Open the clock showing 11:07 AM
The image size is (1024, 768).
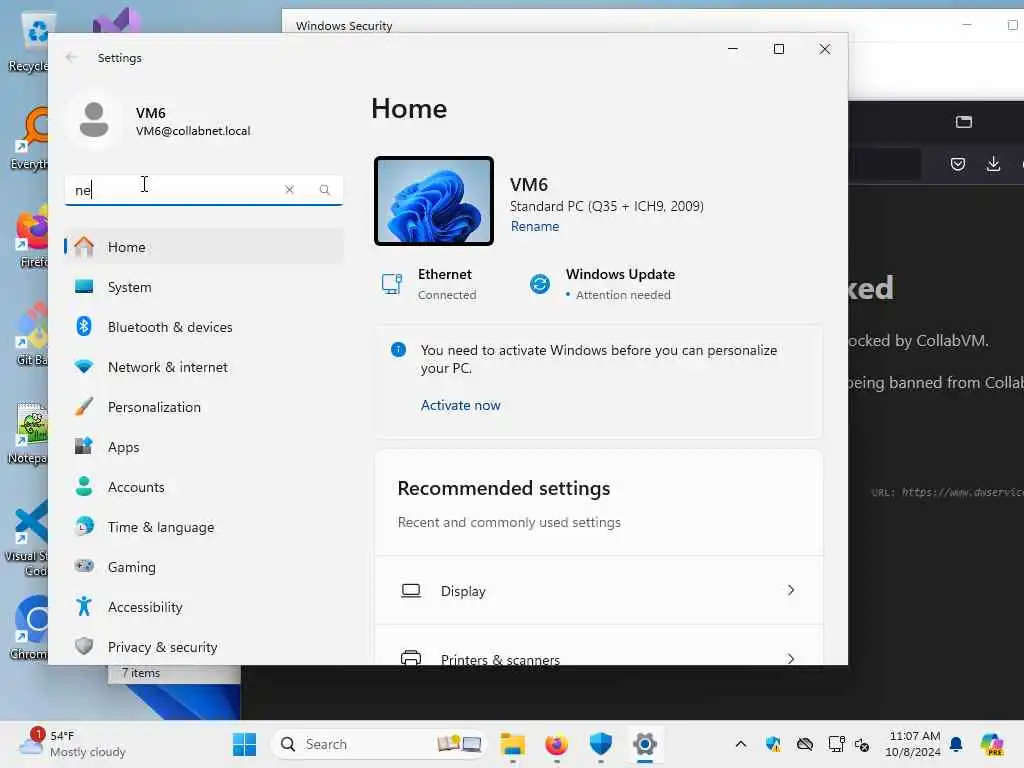pos(913,744)
